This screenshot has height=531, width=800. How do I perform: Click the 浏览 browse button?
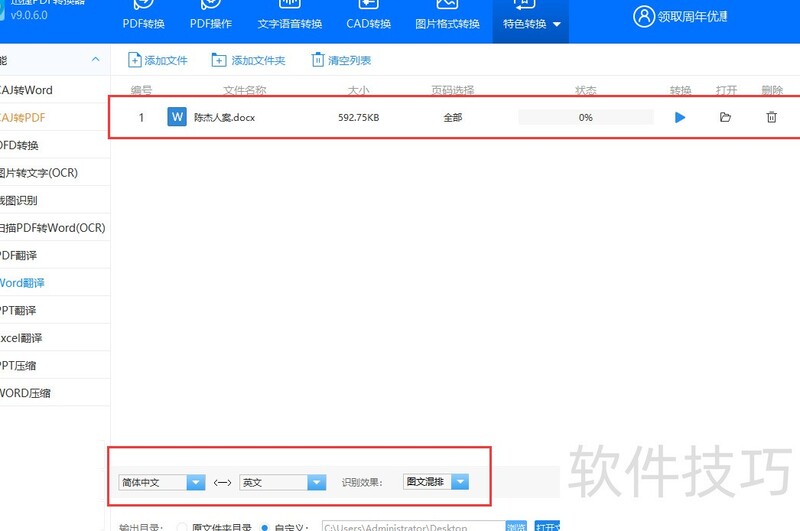click(x=516, y=526)
